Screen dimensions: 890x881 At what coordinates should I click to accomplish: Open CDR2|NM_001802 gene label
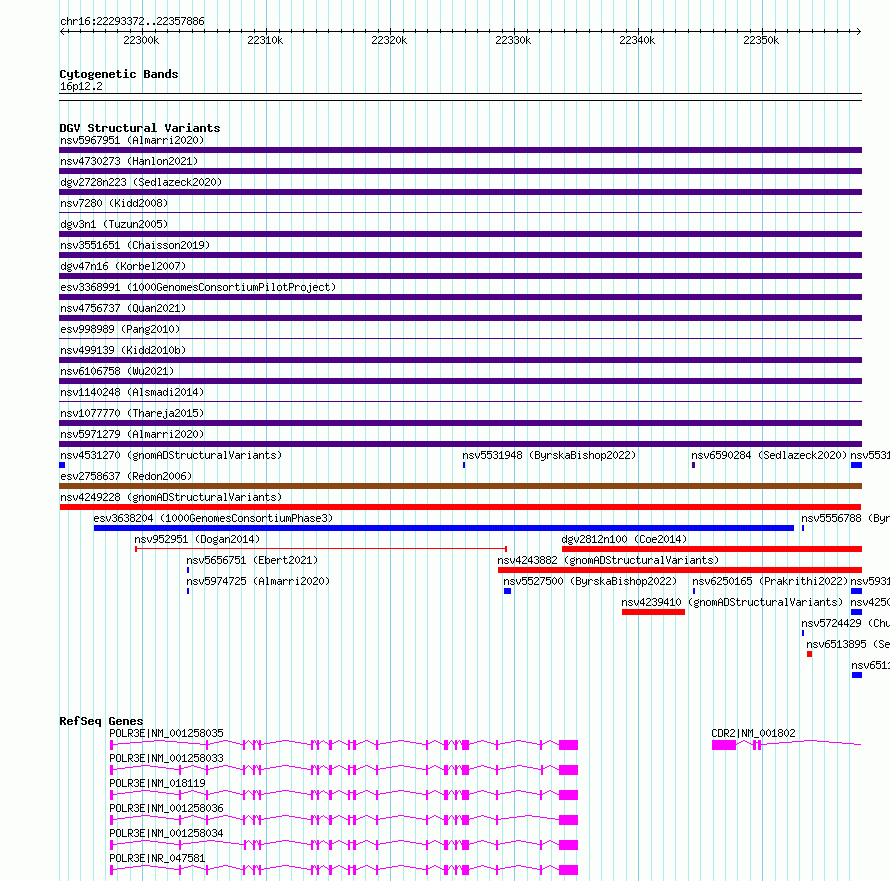pyautogui.click(x=753, y=733)
